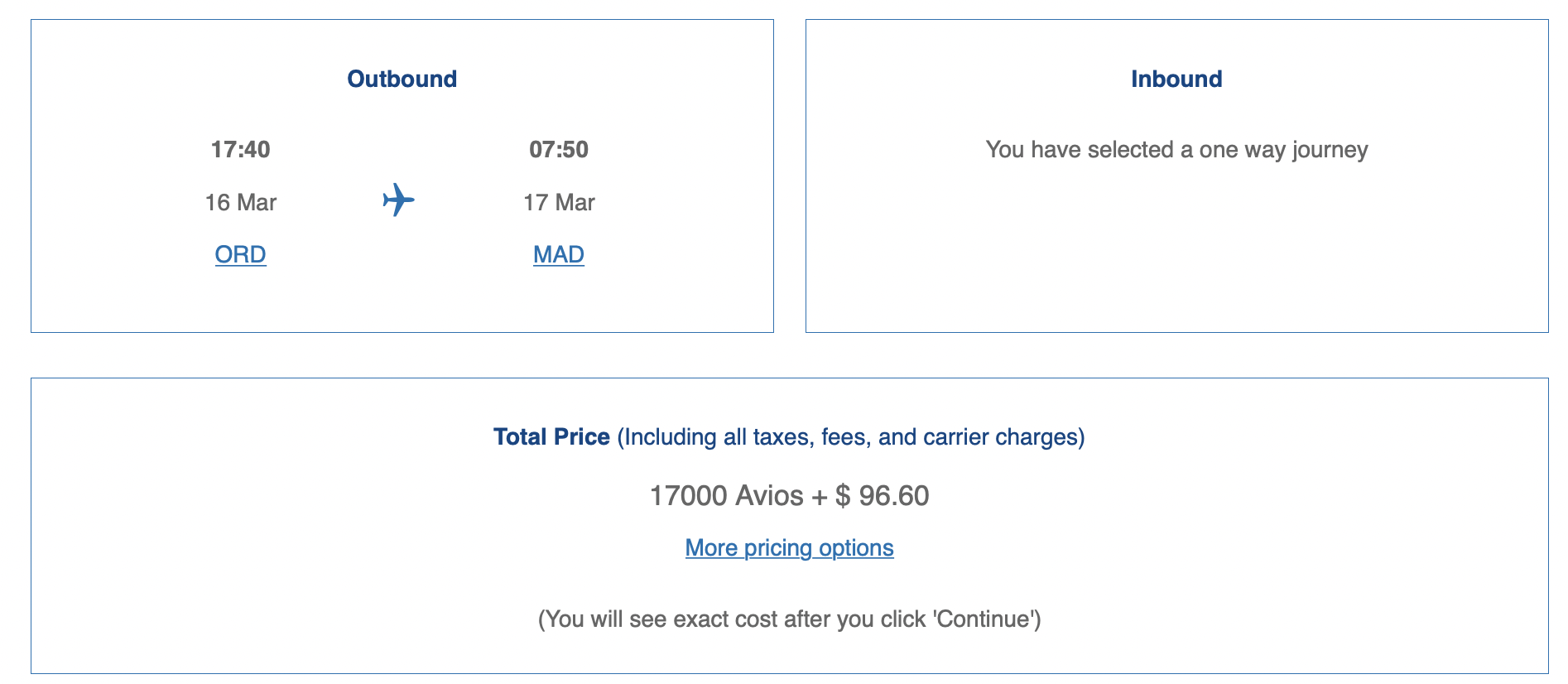The height and width of the screenshot is (684, 1568).
Task: Click the plus sign in the total price
Action: click(820, 497)
